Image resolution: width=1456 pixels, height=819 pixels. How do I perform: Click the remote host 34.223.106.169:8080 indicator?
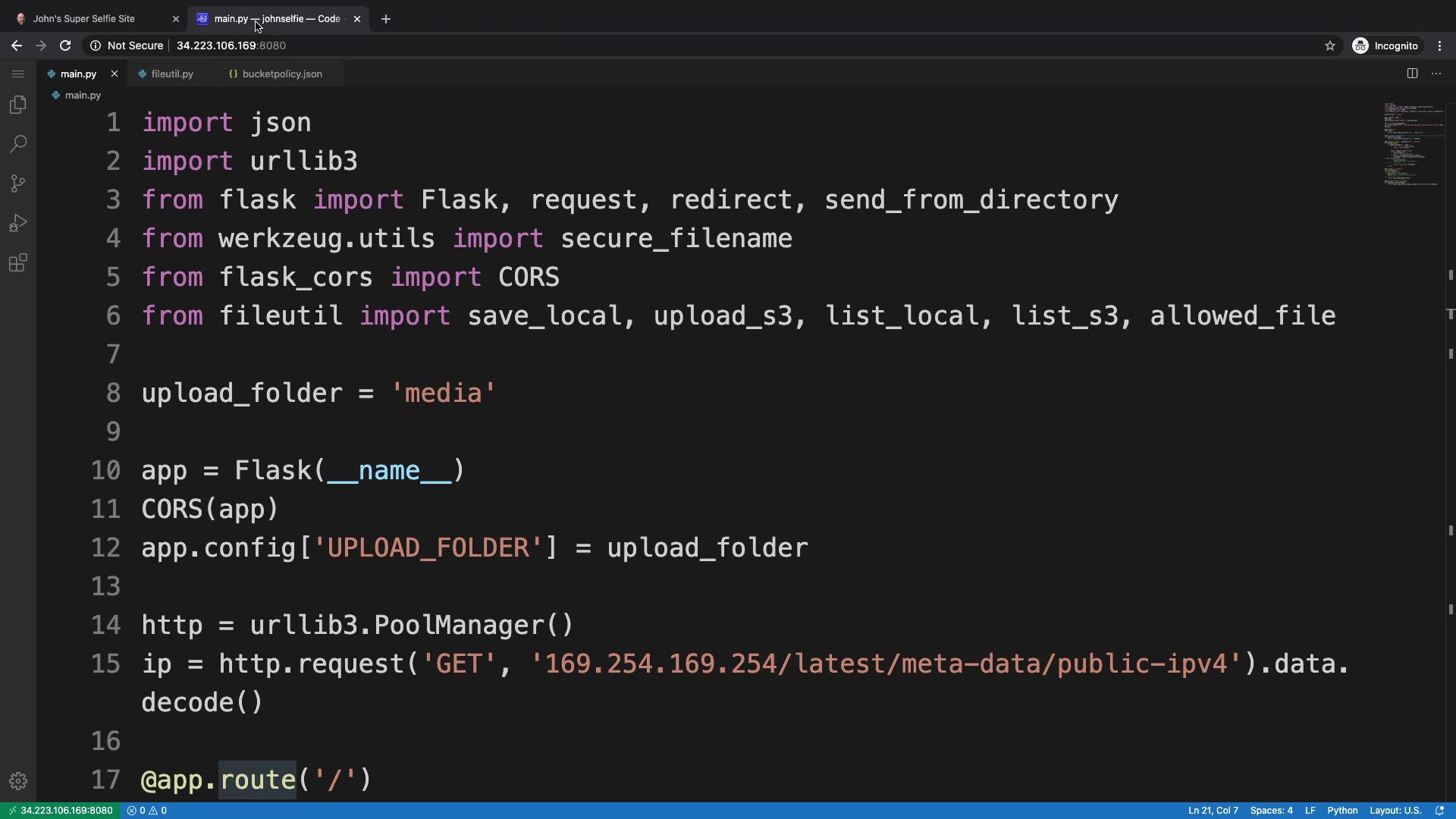60,811
